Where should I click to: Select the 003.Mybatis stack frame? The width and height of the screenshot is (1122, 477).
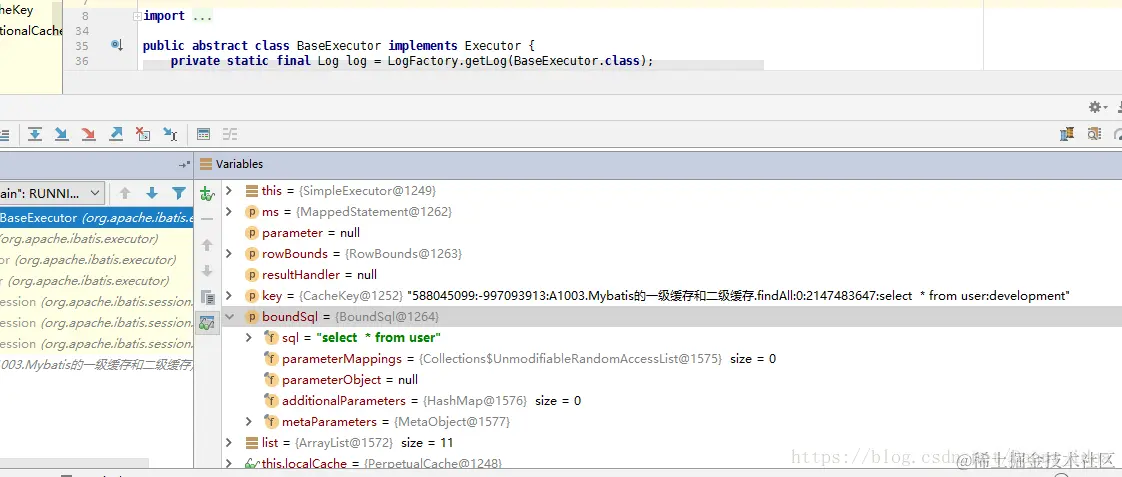[x=97, y=365]
